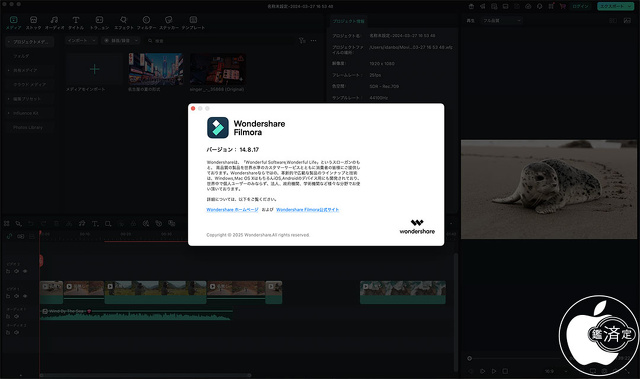Select フォルダ in the media sidebar
Screen dimensions: 640x379
coord(21,56)
